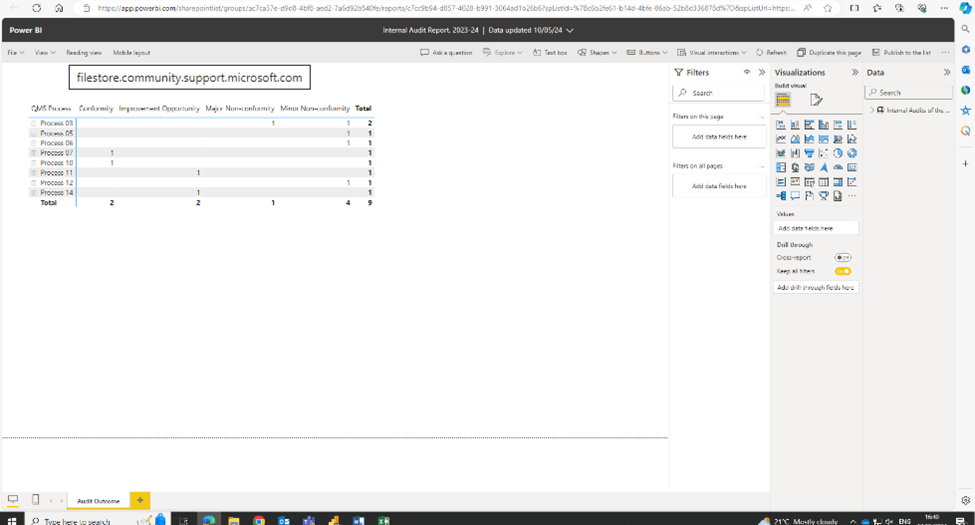The image size is (975, 525).
Task: Open the Power BI toolbar more options
Action: click(x=945, y=53)
